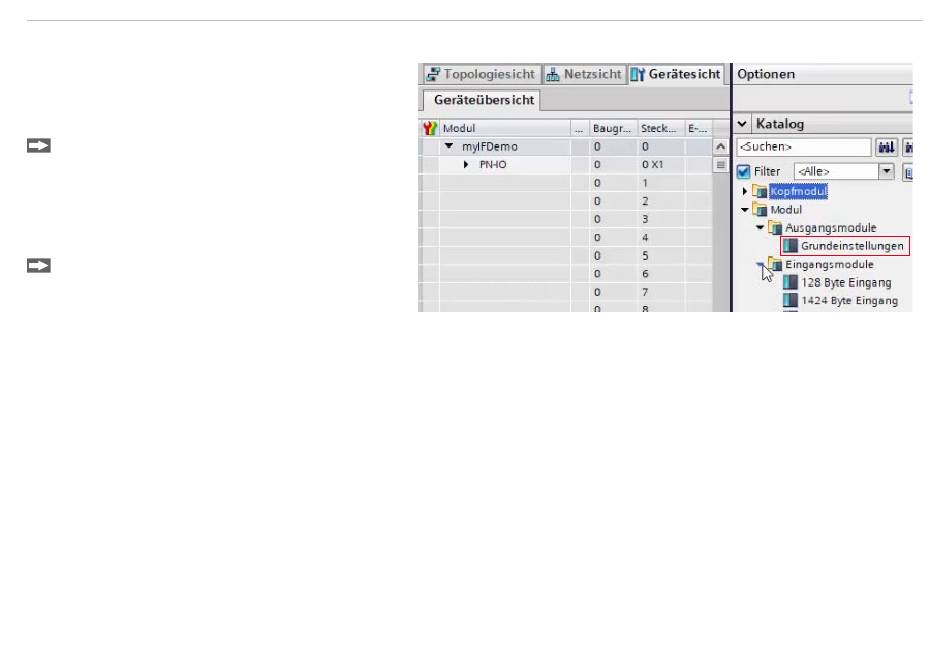Click the 1424 Byte Eingang module icon

(790, 301)
